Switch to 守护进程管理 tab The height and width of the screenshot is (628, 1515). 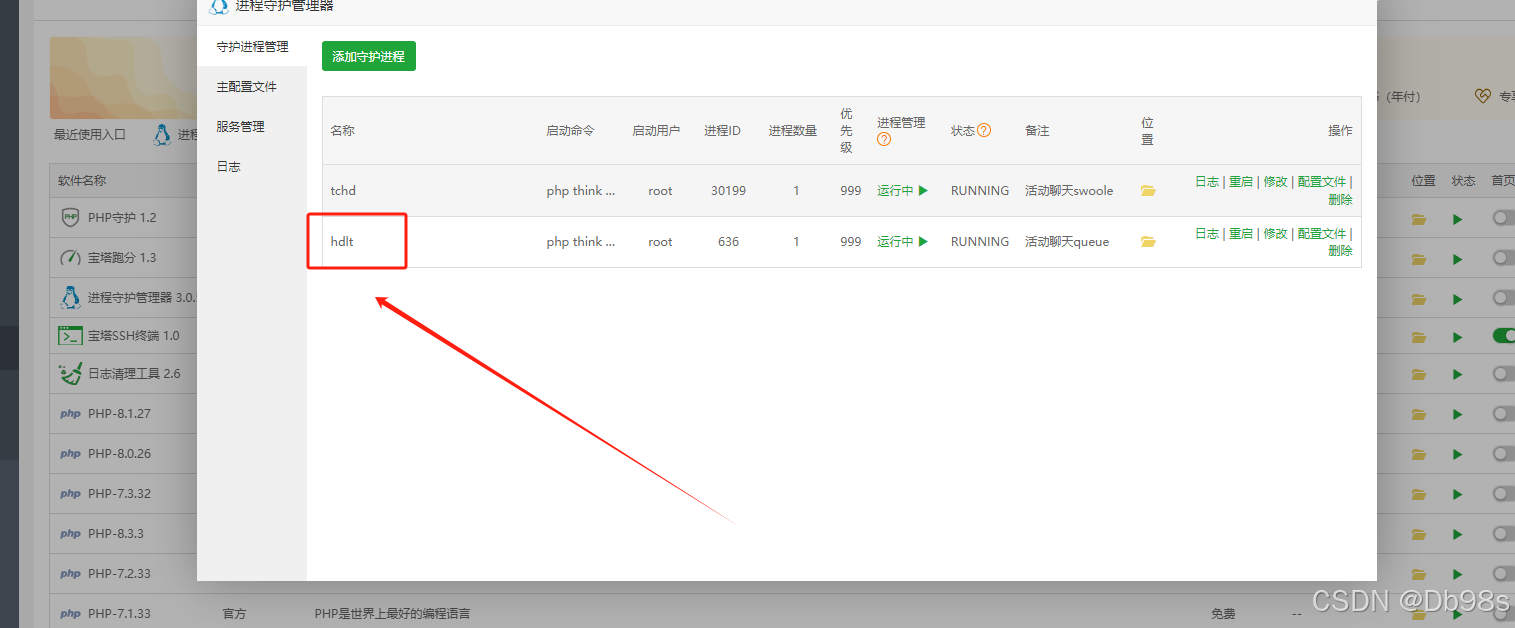252,47
